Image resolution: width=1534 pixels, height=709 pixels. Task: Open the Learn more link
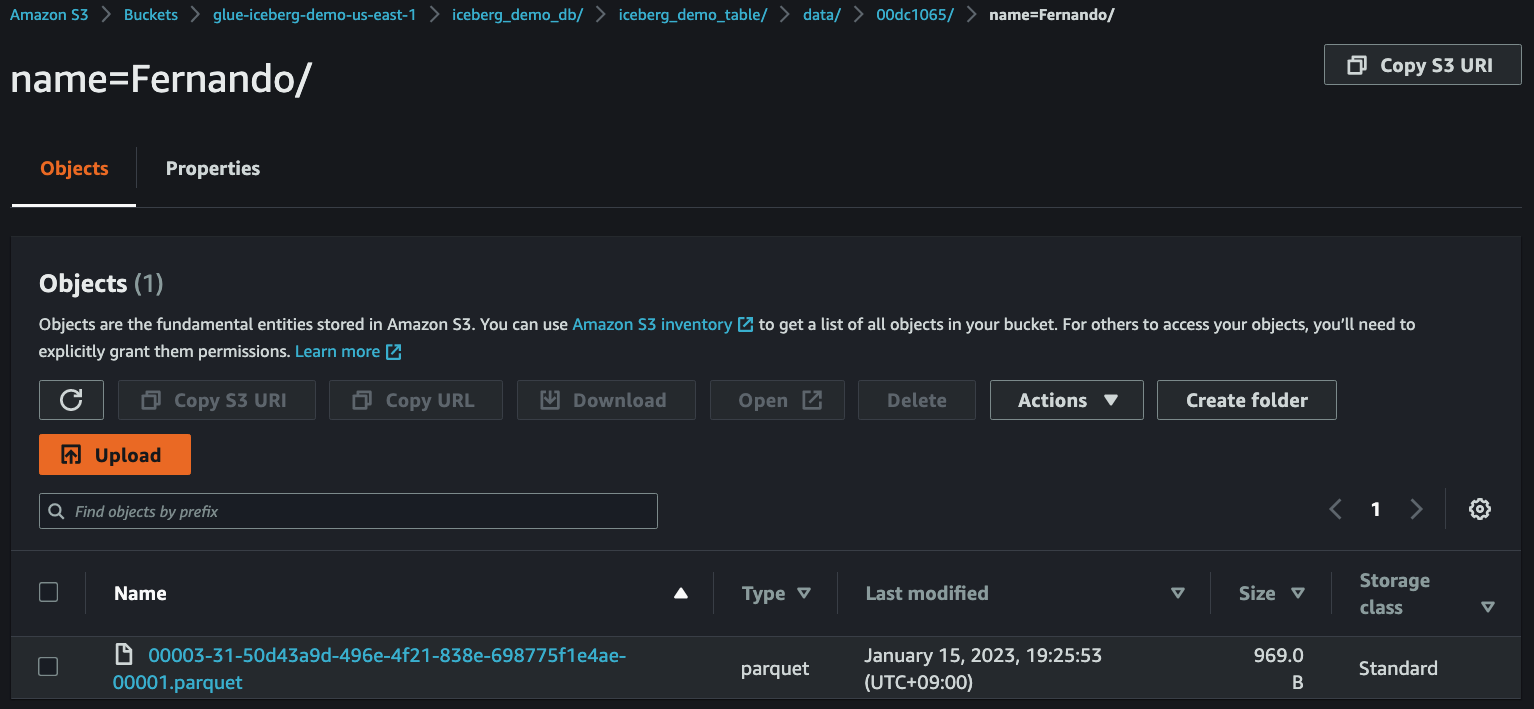337,351
